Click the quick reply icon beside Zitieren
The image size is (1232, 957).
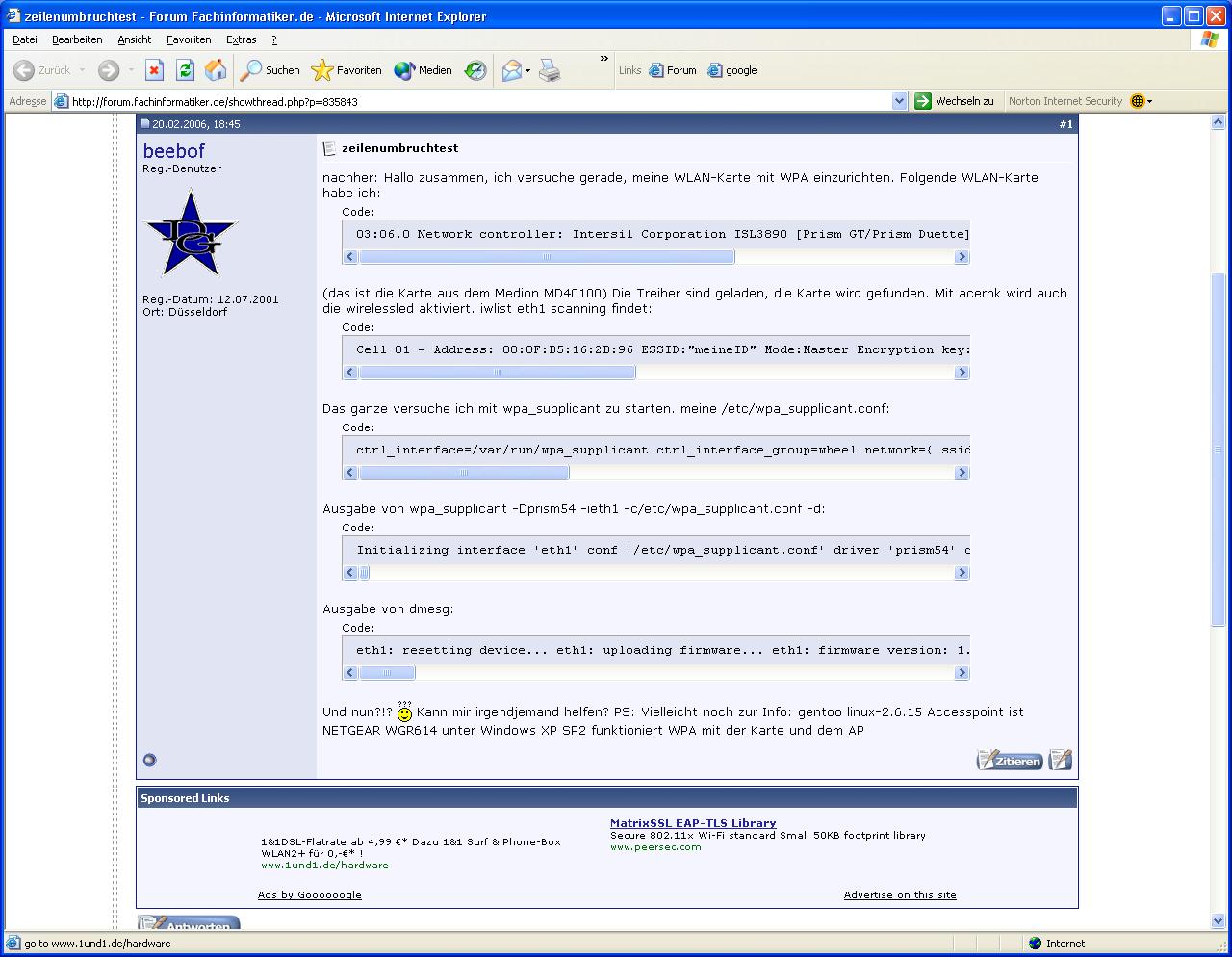1060,761
